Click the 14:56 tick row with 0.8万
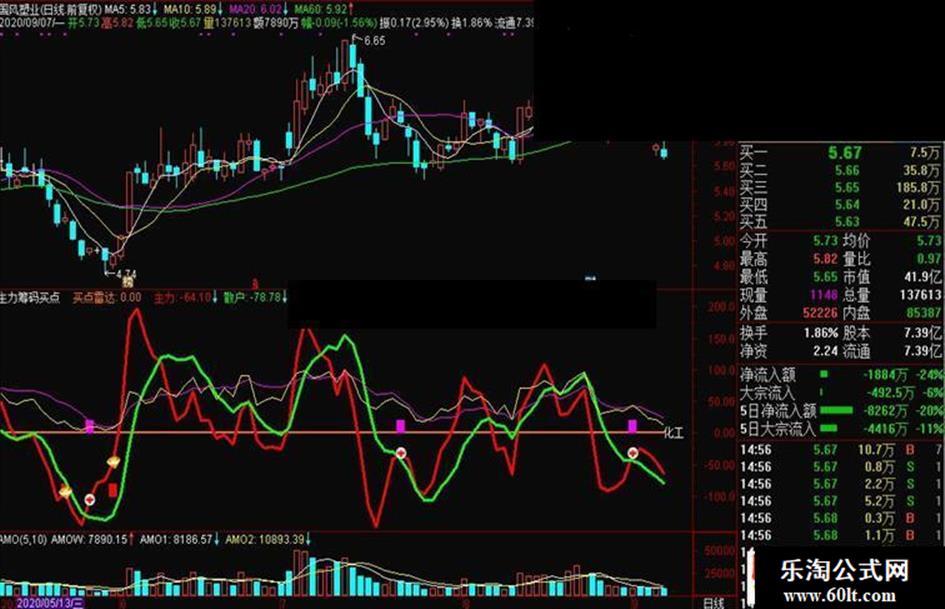Screen dimensions: 945x609 [840, 467]
